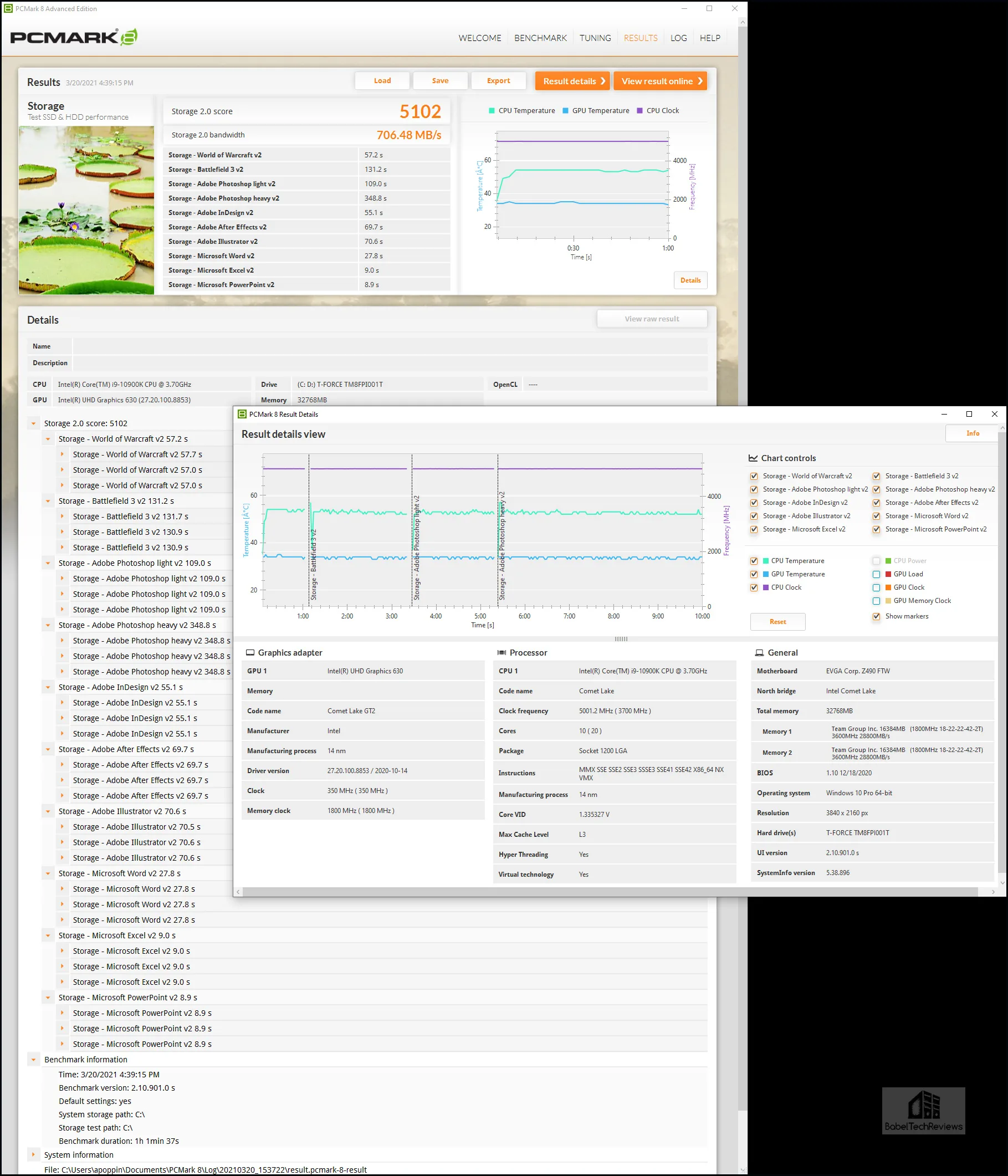
Task: Switch to the BENCHMARK tab
Action: tap(540, 38)
